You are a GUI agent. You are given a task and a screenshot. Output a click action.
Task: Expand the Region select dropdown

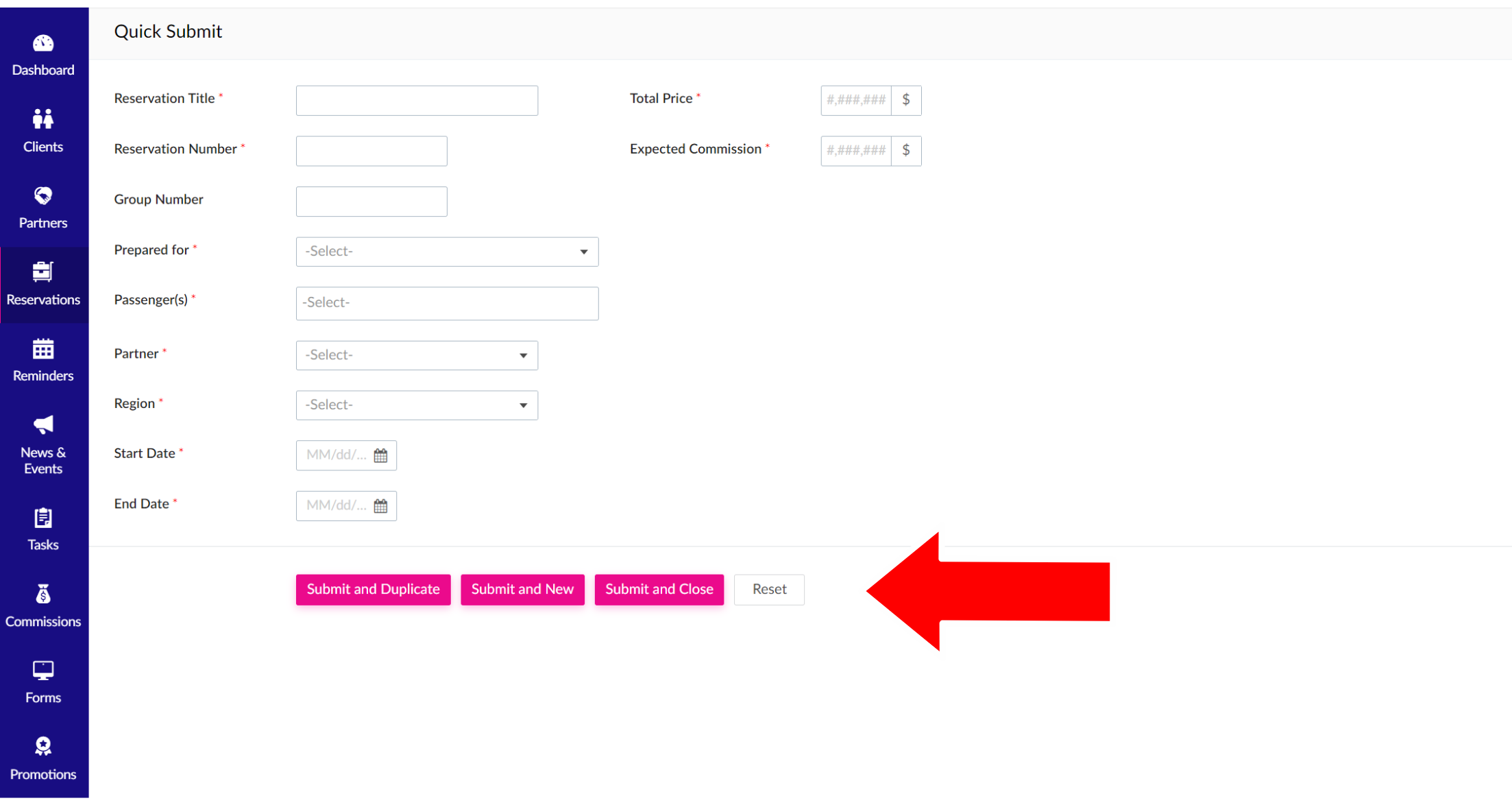point(417,405)
